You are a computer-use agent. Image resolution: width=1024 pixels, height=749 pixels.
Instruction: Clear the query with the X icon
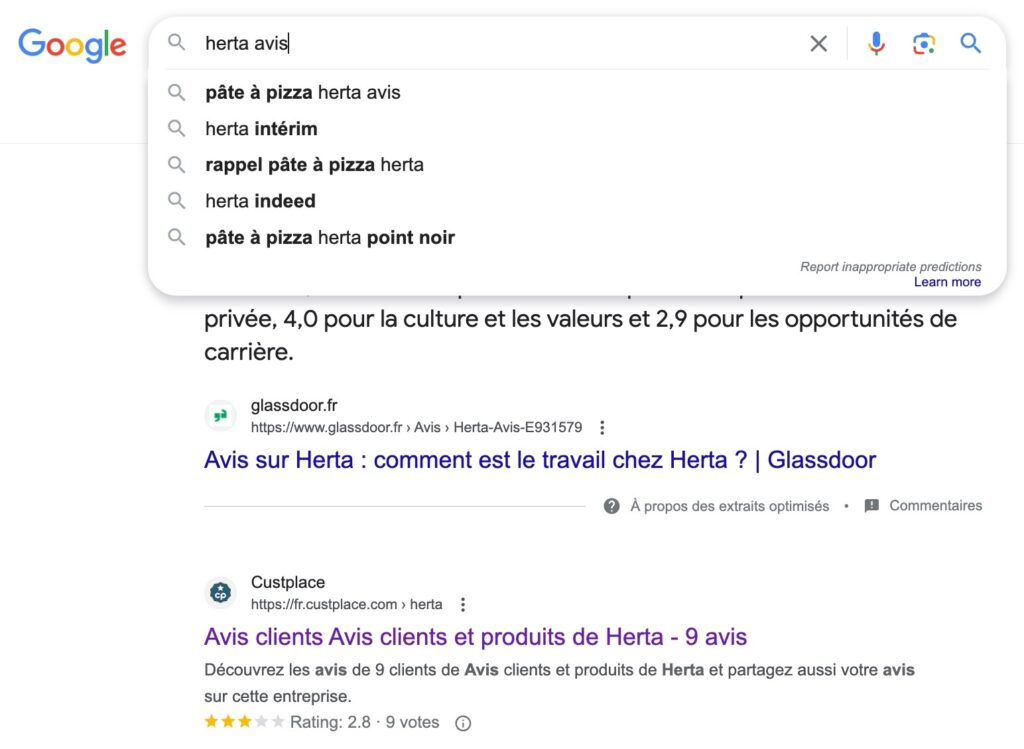click(x=818, y=43)
